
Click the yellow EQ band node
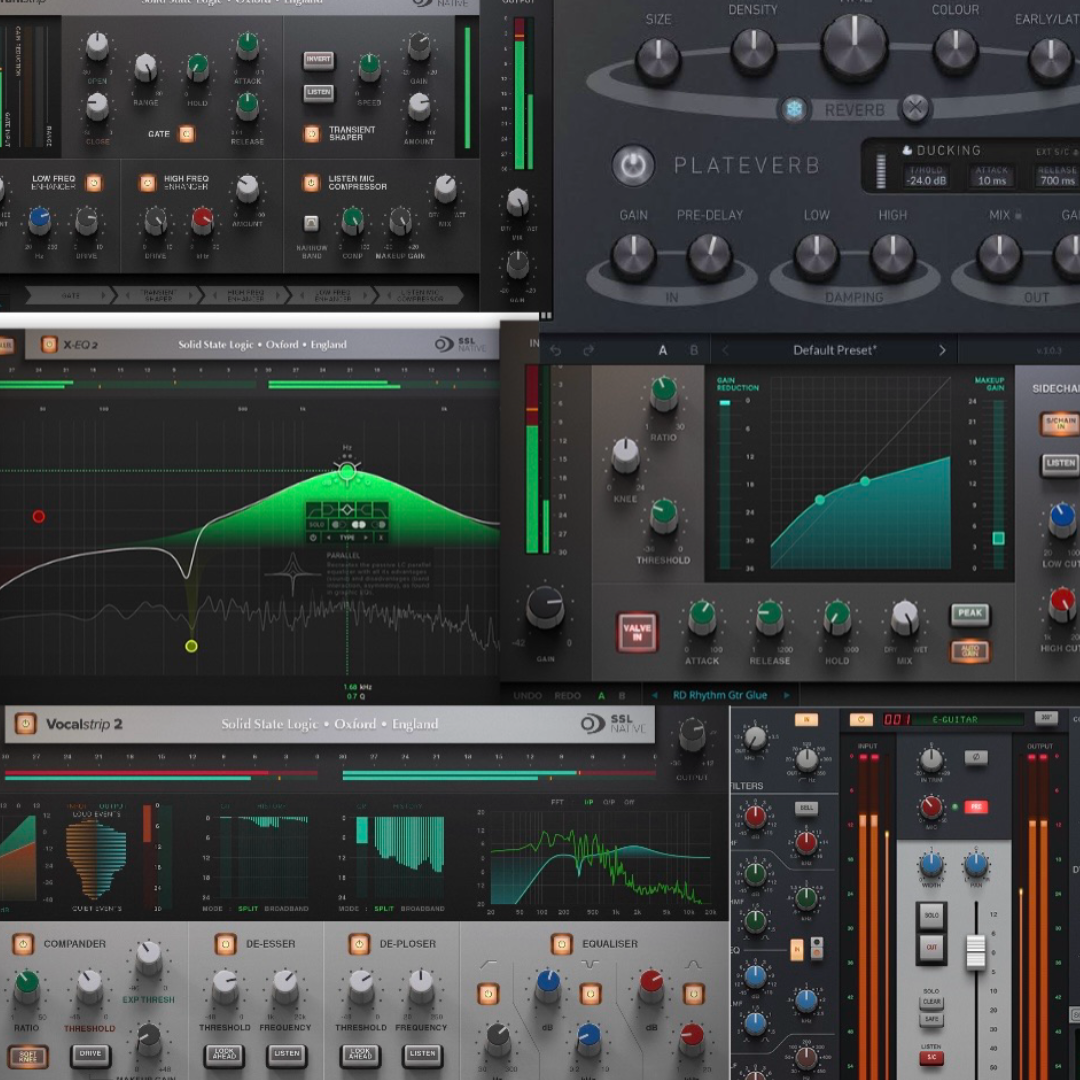point(191,646)
